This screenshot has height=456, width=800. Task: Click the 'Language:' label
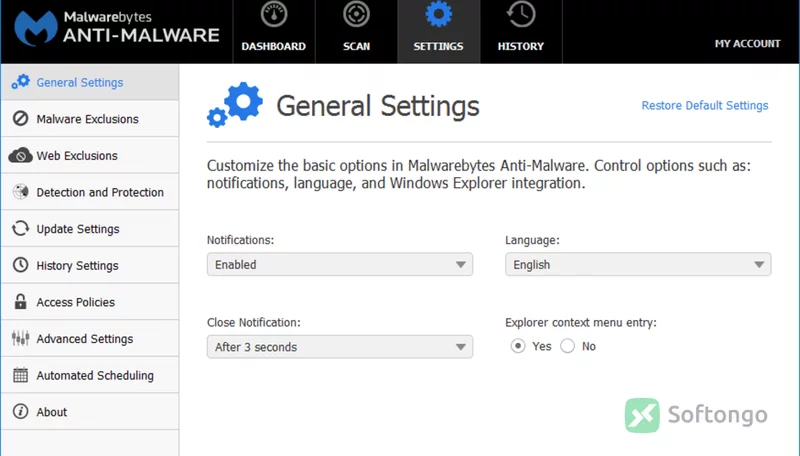tap(532, 240)
